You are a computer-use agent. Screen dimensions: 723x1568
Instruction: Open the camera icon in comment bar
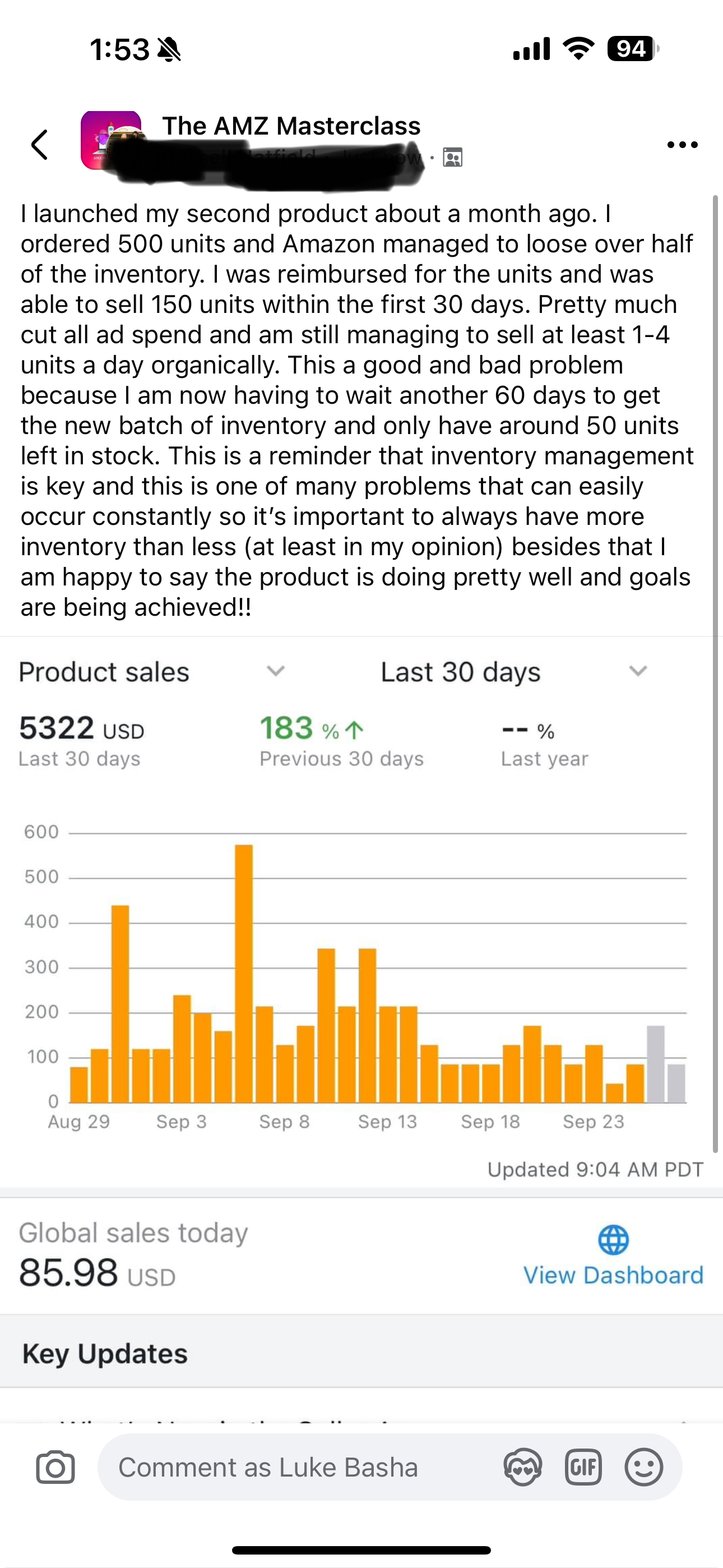[x=55, y=1467]
